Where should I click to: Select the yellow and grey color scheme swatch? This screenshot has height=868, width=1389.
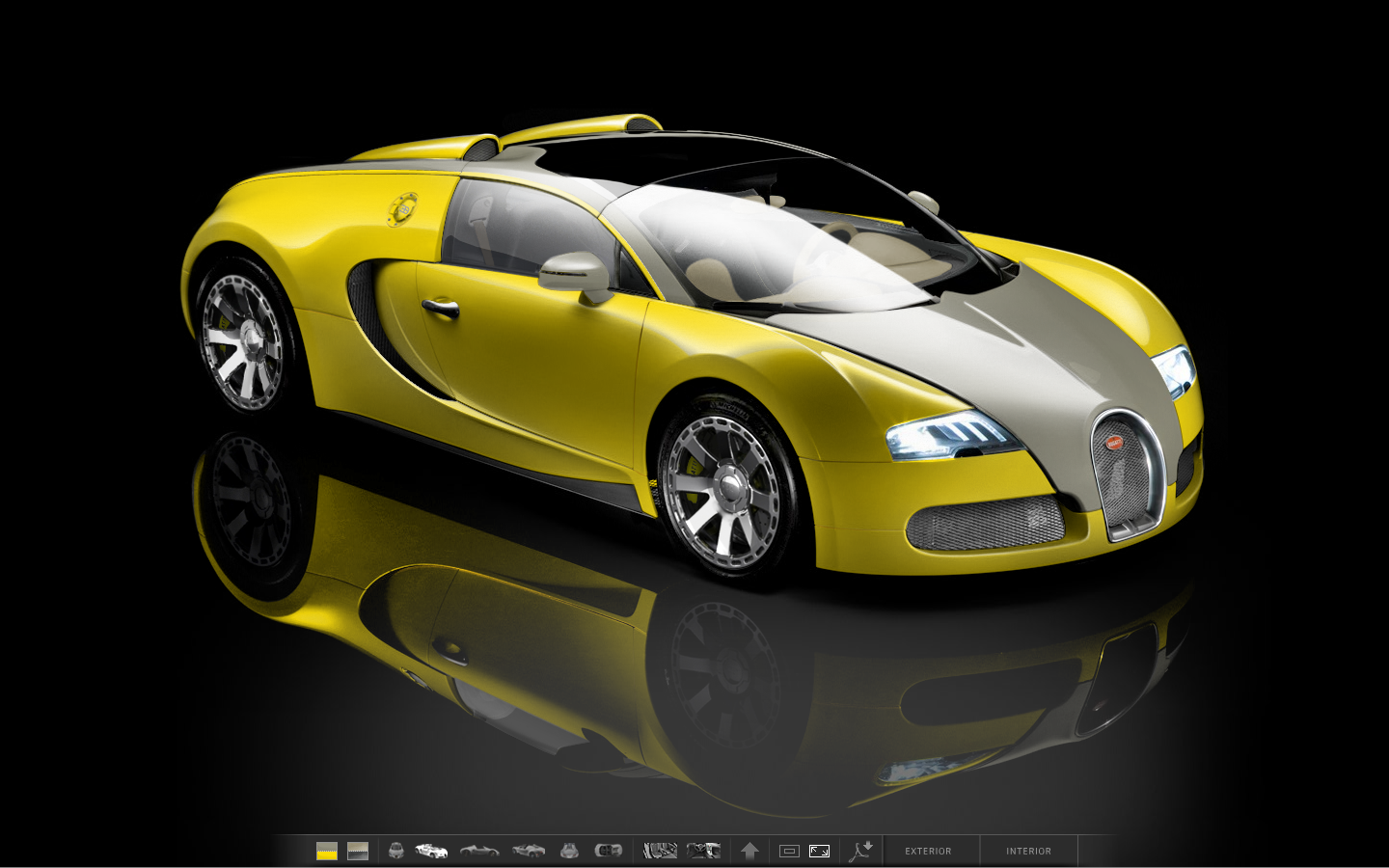pos(327,851)
